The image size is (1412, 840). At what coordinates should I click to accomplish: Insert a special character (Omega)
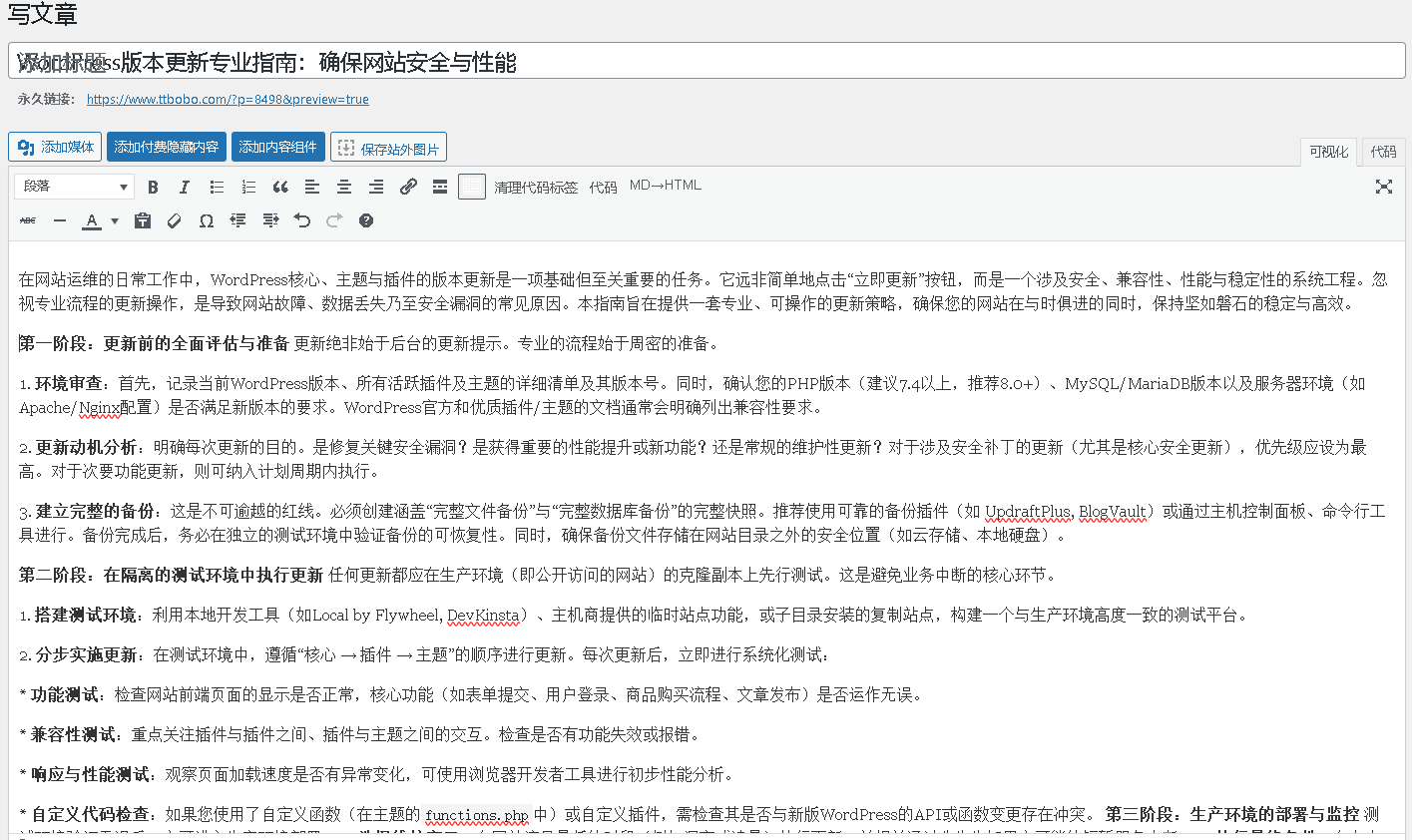pyautogui.click(x=206, y=220)
